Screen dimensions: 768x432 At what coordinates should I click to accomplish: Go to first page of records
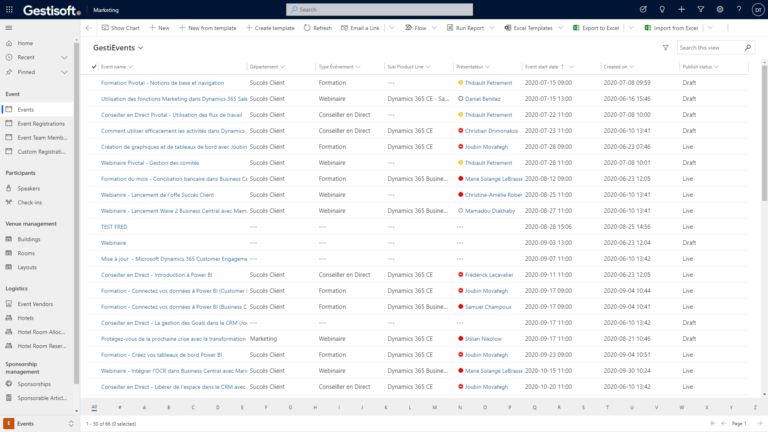pyautogui.click(x=713, y=423)
